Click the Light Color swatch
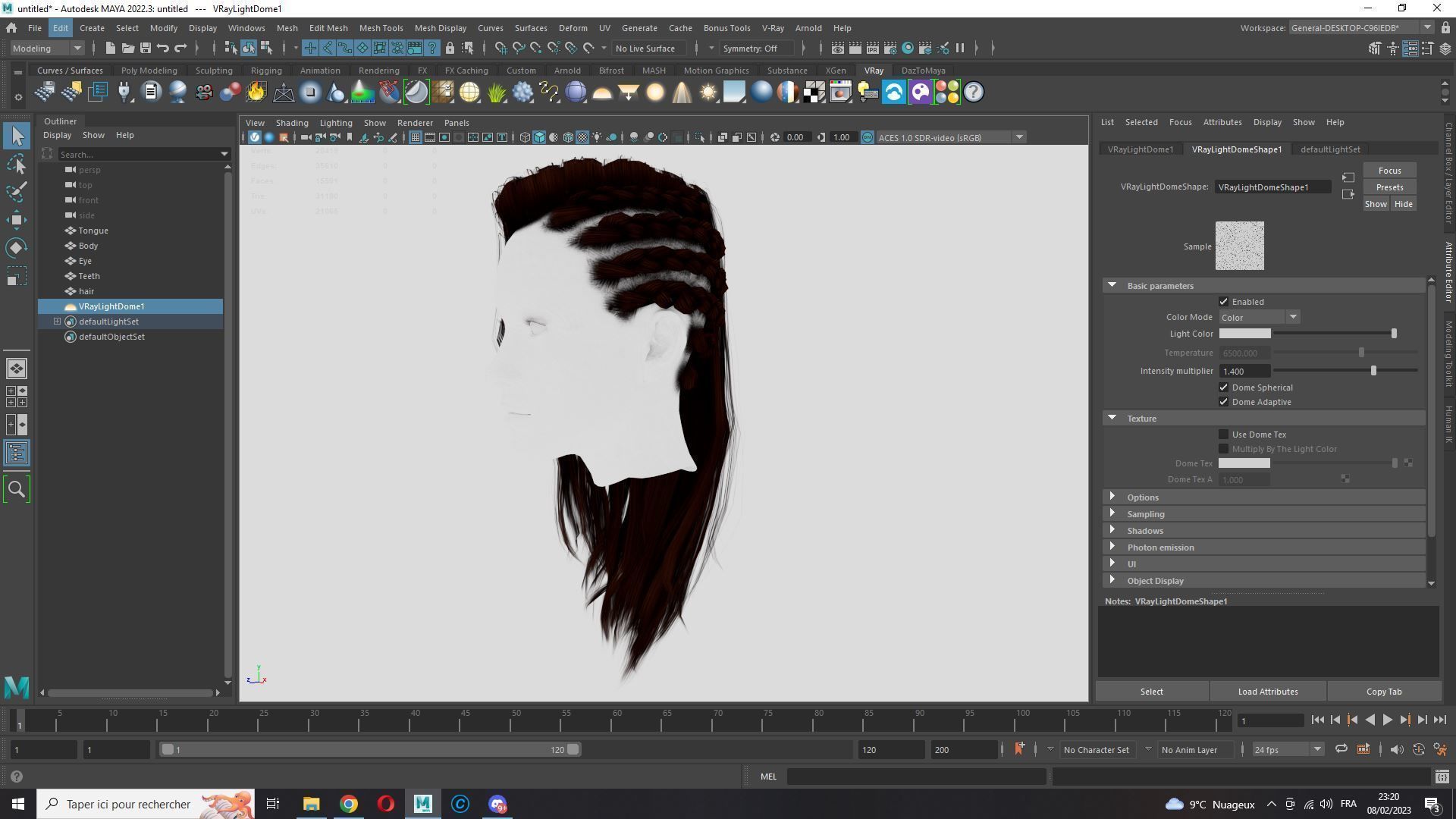This screenshot has width=1456, height=819. pos(1244,334)
